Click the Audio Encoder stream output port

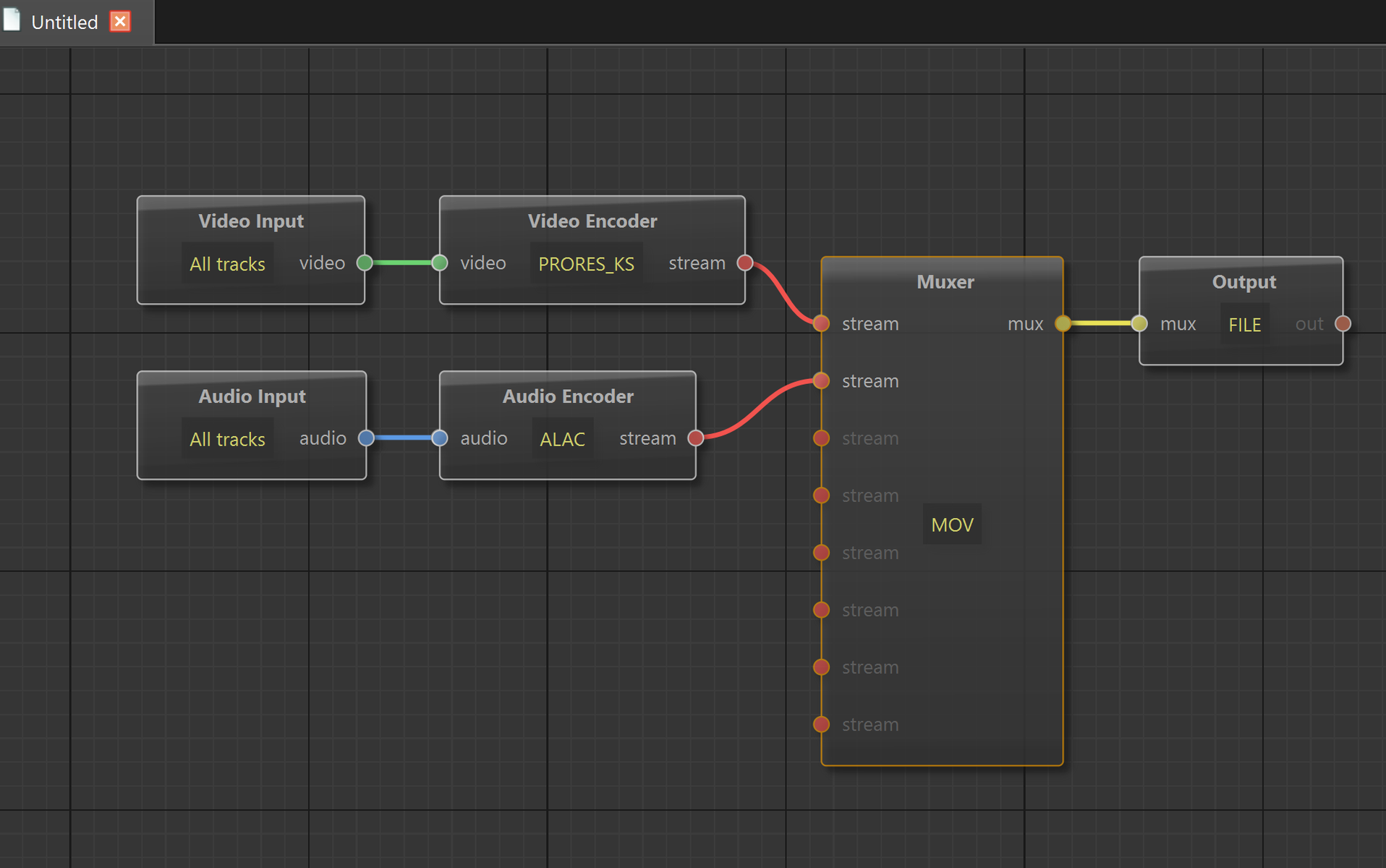(x=695, y=438)
